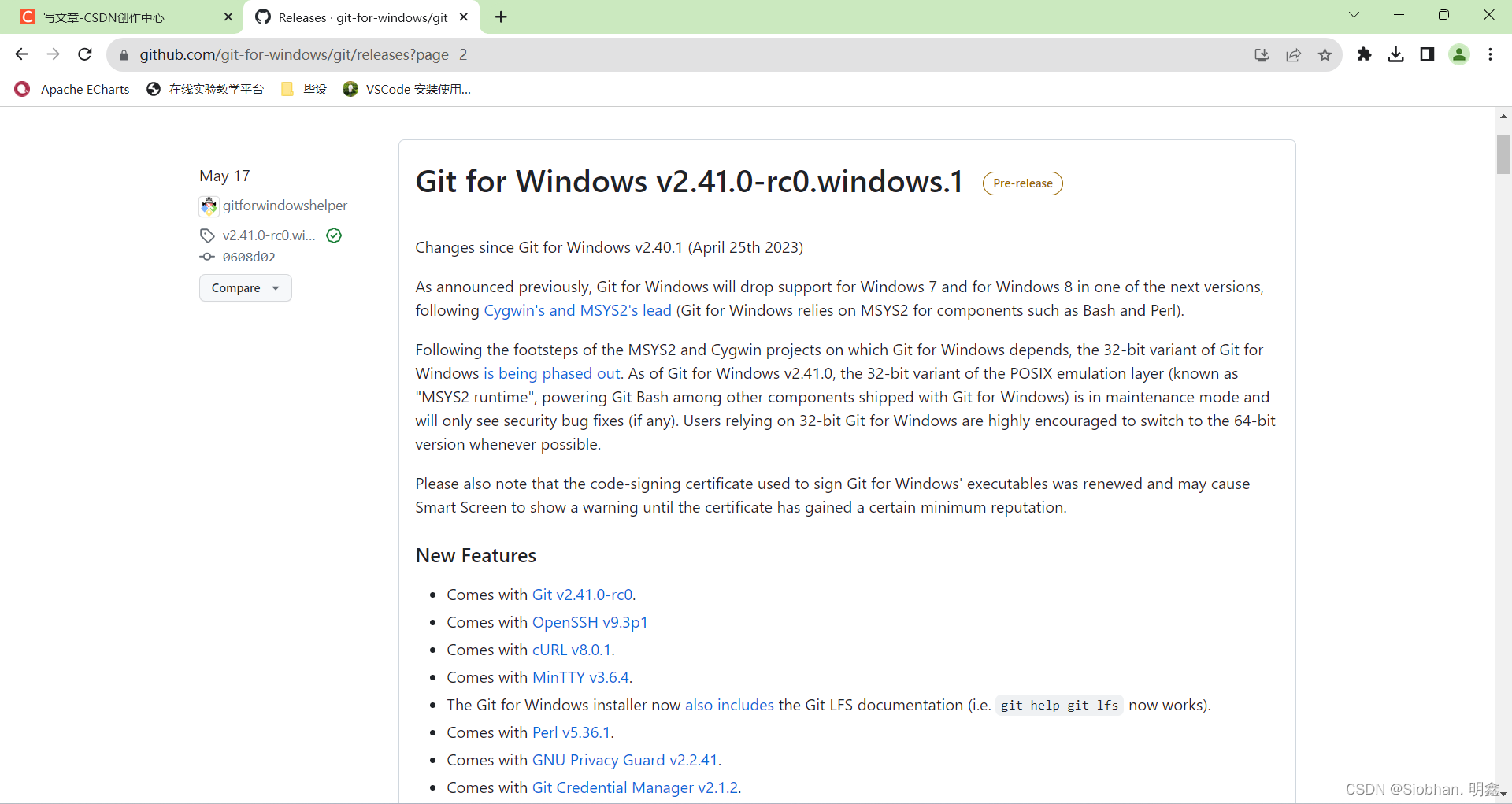The height and width of the screenshot is (804, 1512).
Task: Bookmark this page with the star icon
Action: coord(1325,55)
